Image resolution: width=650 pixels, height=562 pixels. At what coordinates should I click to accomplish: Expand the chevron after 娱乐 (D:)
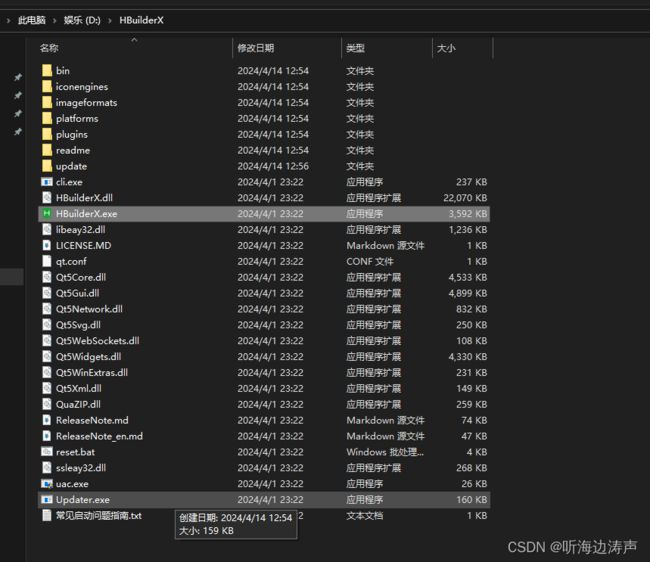[110, 20]
